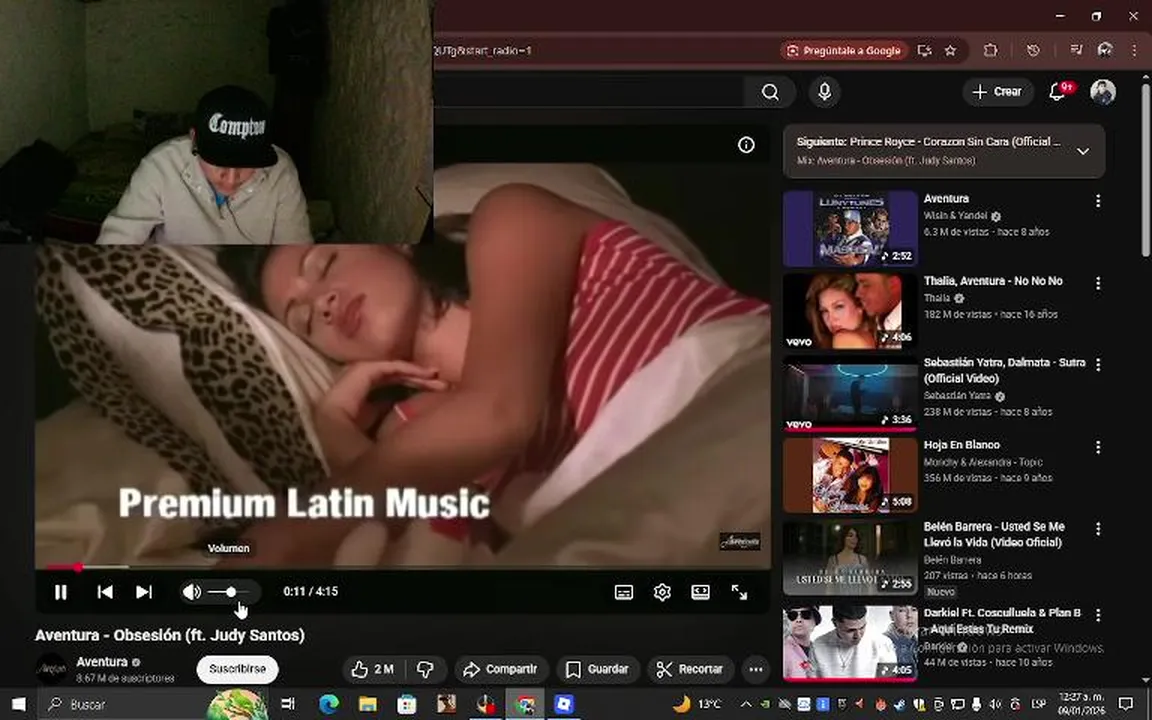The height and width of the screenshot is (720, 1152).
Task: Open the Aventura channel name link
Action: tap(102, 662)
